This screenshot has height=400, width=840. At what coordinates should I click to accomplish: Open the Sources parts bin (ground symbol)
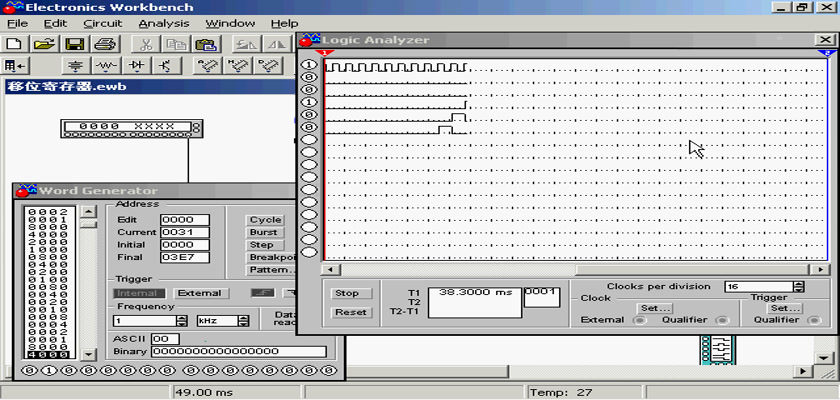[76, 66]
